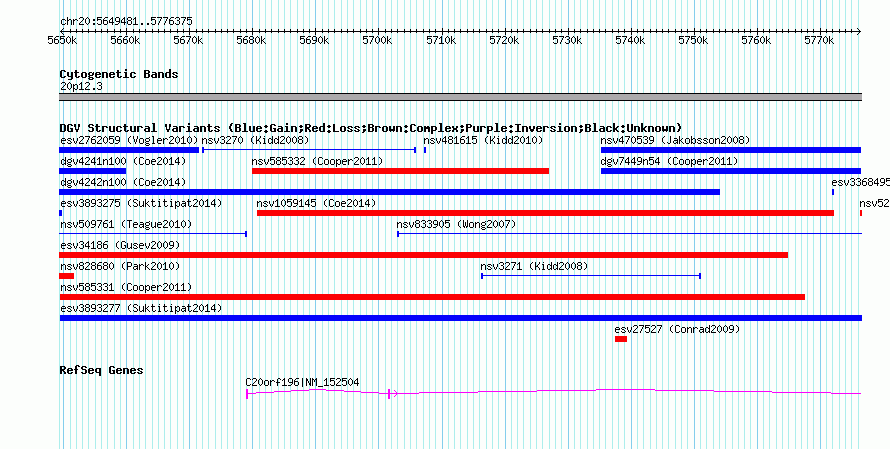Open the nsv3270 (Kidd2008) label

pyautogui.click(x=255, y=140)
